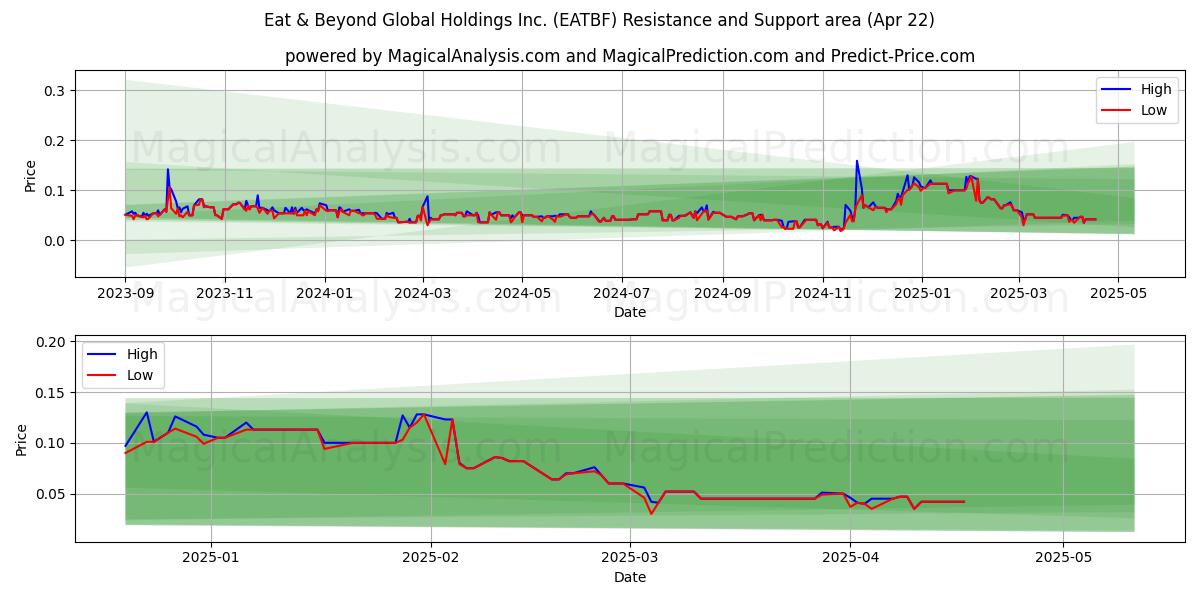Click 'Low' in the upper chart legend
Viewport: 1200px width, 600px height.
click(1153, 110)
